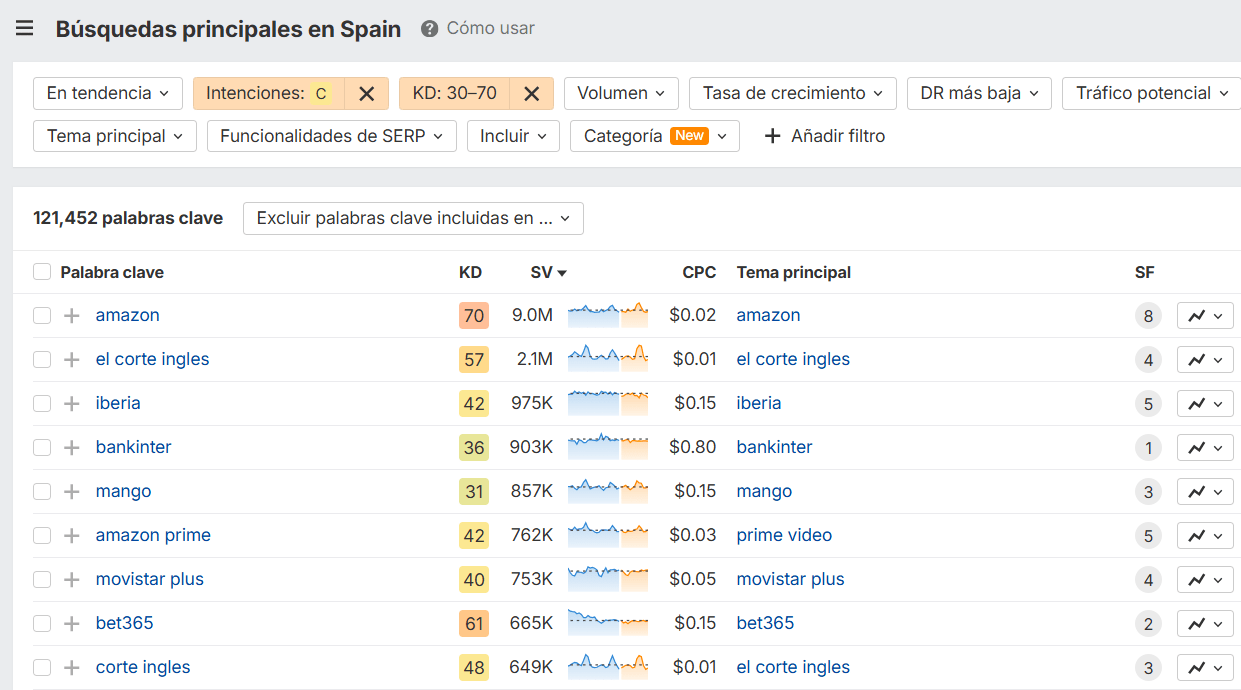Open the KD: 30–70 filter

[x=455, y=93]
